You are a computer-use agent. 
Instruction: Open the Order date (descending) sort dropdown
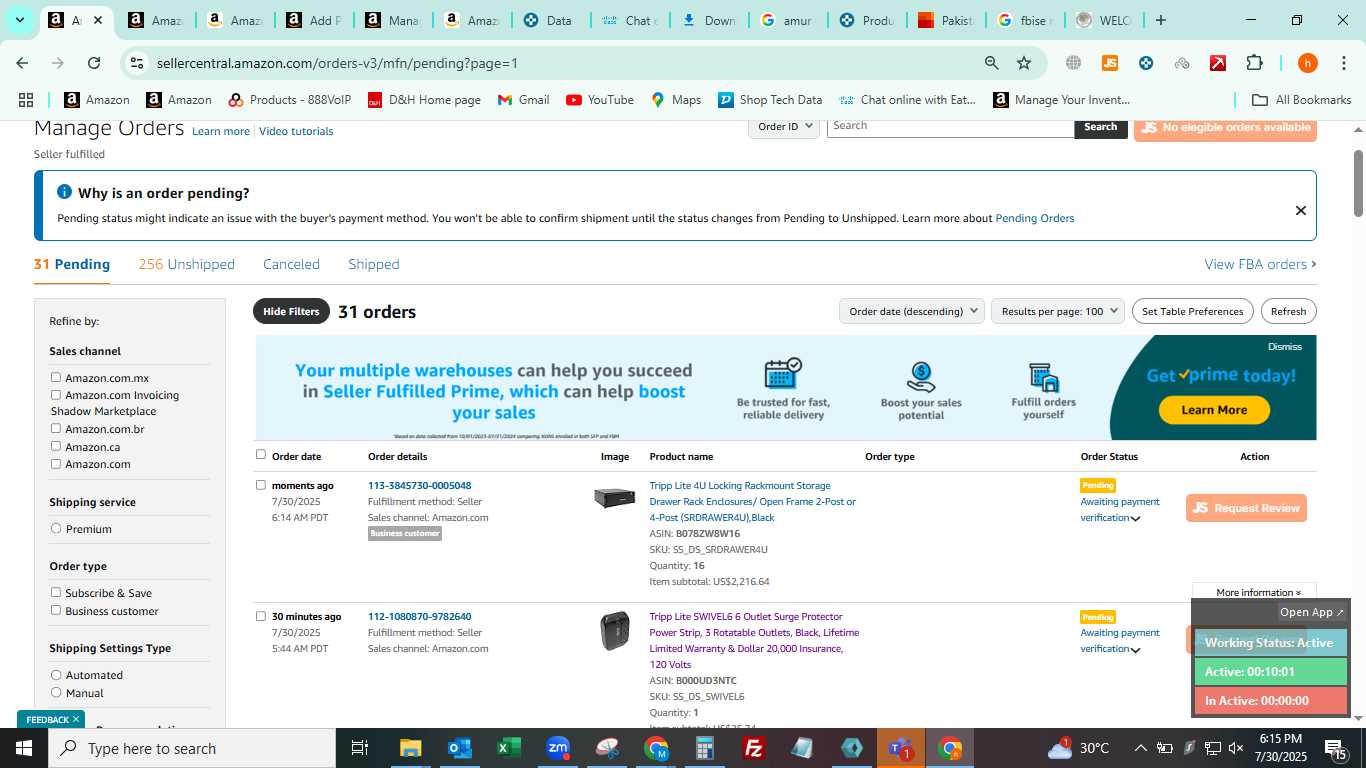(912, 311)
